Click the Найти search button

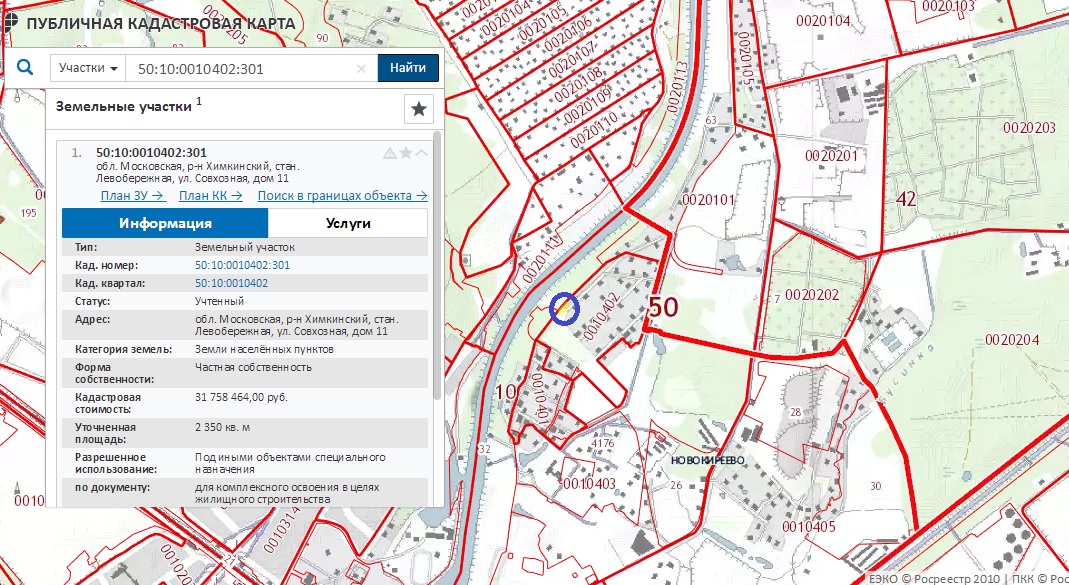408,68
